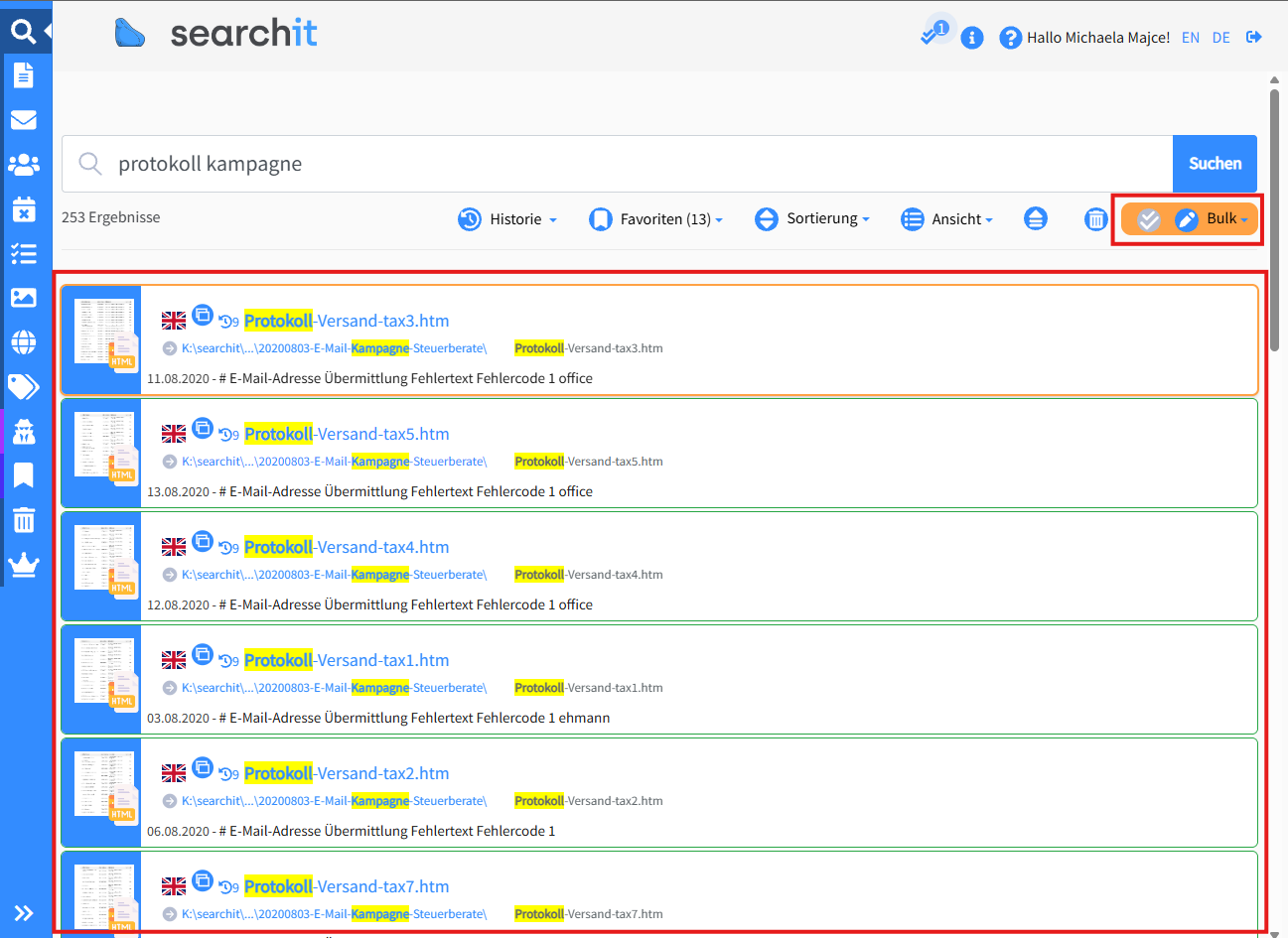1288x938 pixels.
Task: Click the logout icon in the header
Action: coord(1254,38)
